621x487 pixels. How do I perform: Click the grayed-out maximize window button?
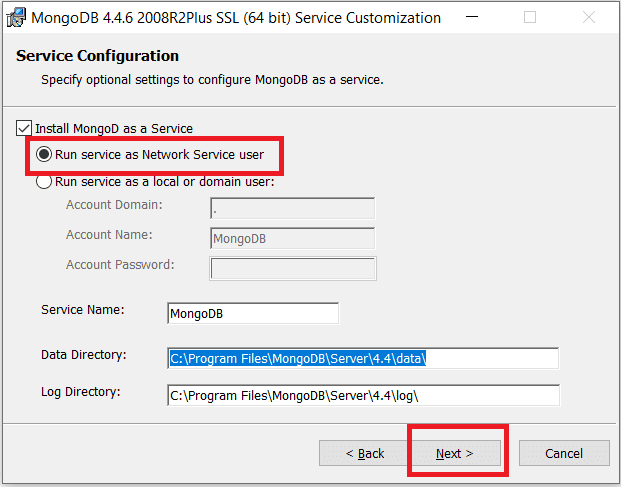530,17
